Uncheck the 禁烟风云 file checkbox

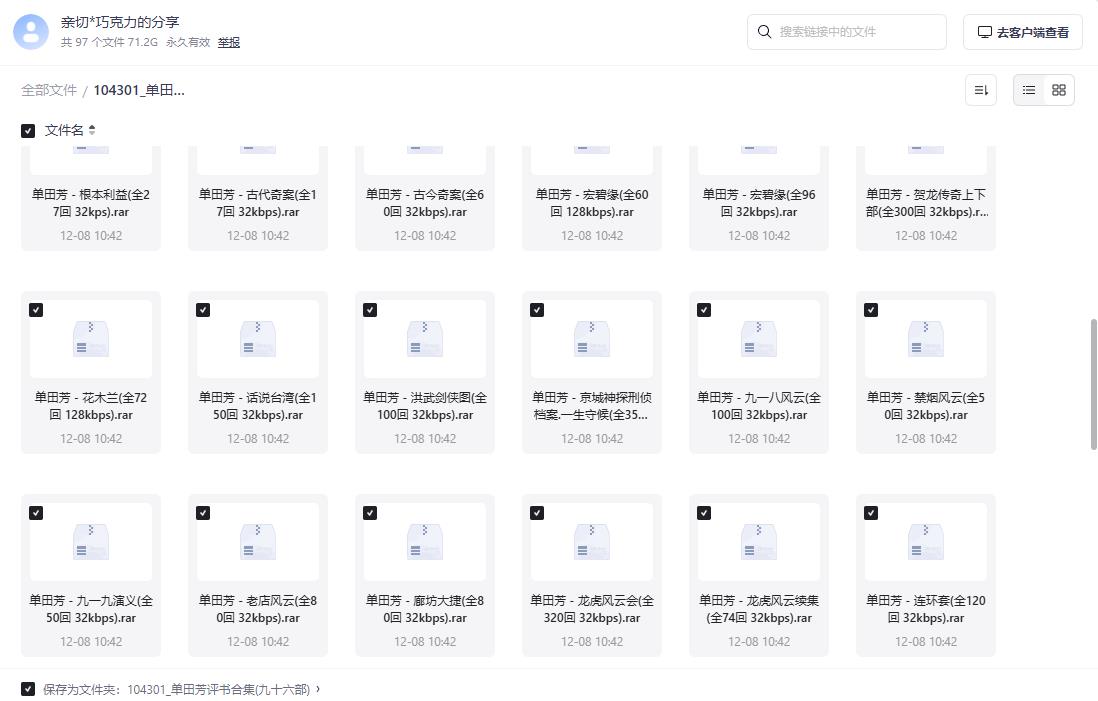tap(871, 310)
